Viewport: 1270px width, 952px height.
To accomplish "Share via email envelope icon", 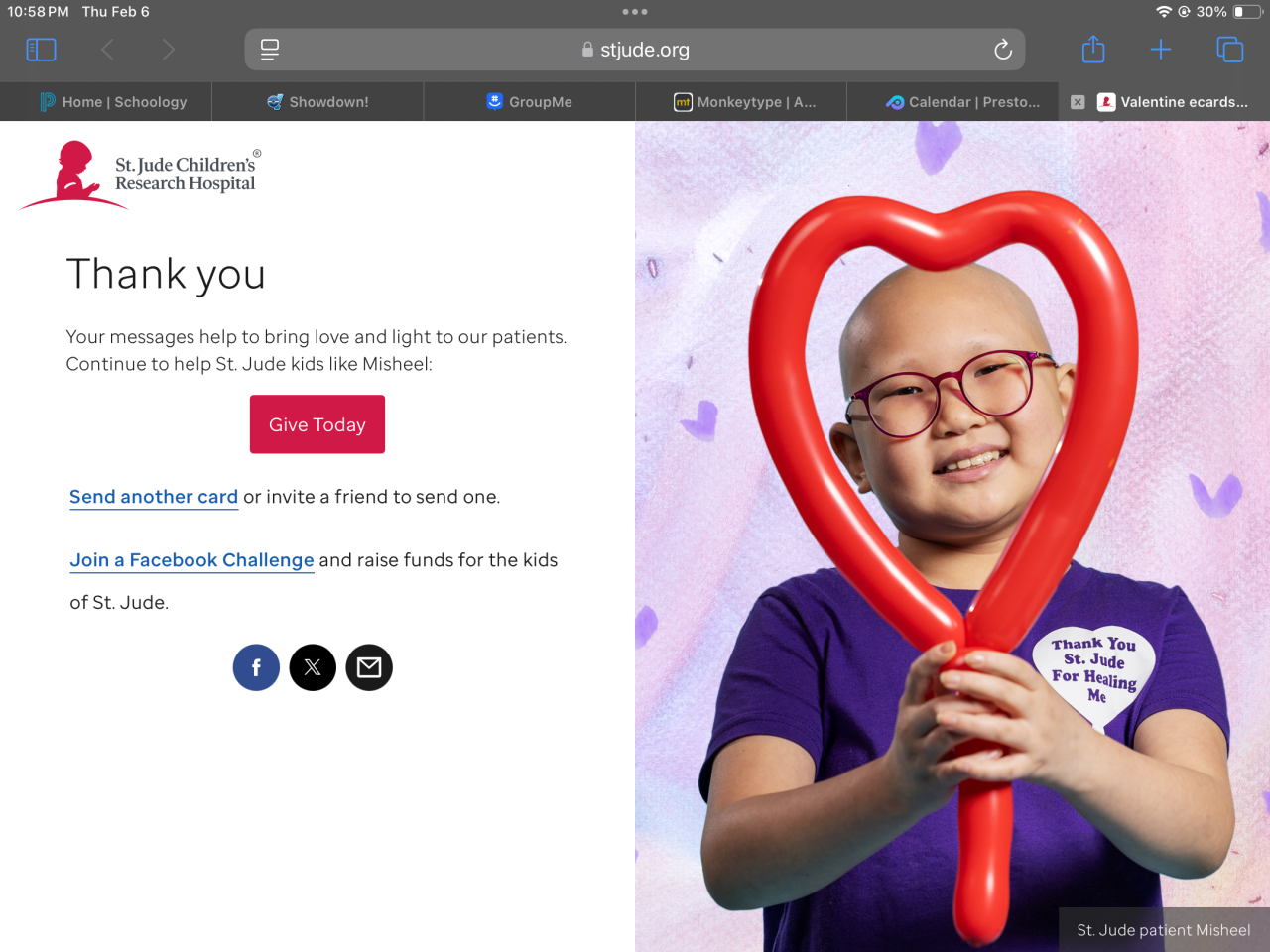I will (x=369, y=667).
